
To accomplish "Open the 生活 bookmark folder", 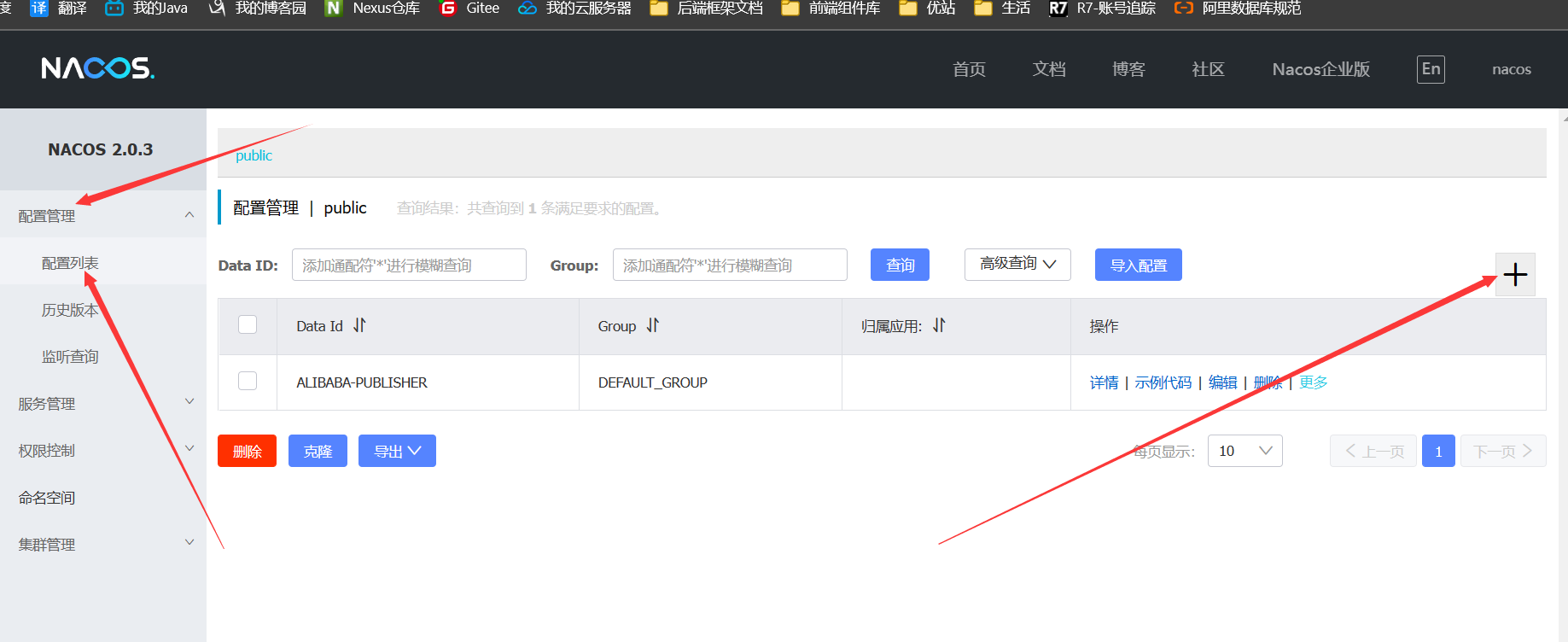I will [1002, 9].
